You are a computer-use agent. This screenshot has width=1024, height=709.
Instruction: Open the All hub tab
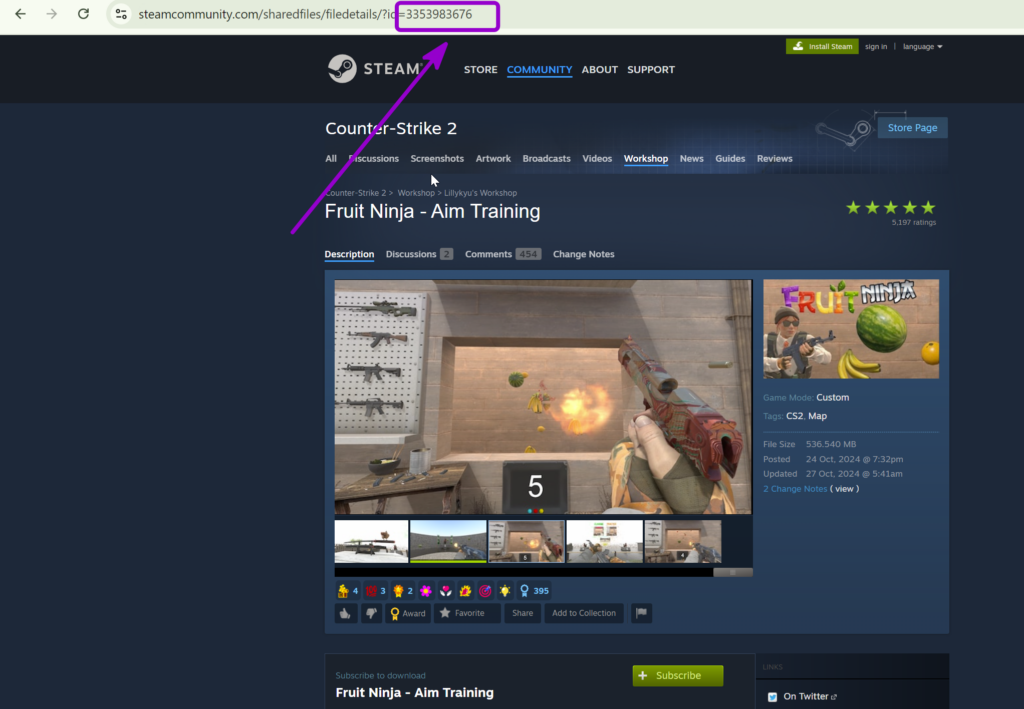[x=331, y=159]
